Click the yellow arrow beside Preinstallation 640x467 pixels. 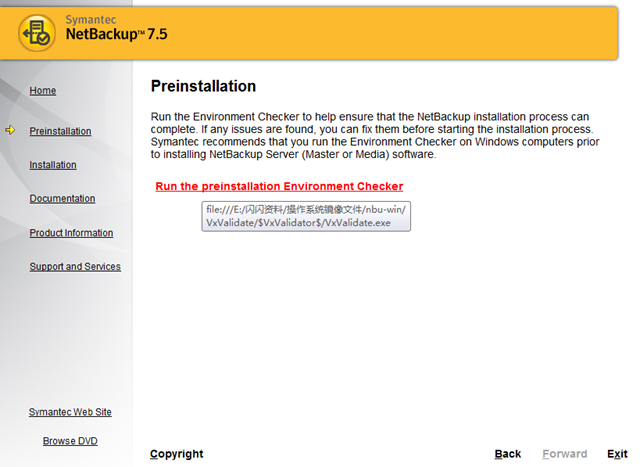(10, 130)
